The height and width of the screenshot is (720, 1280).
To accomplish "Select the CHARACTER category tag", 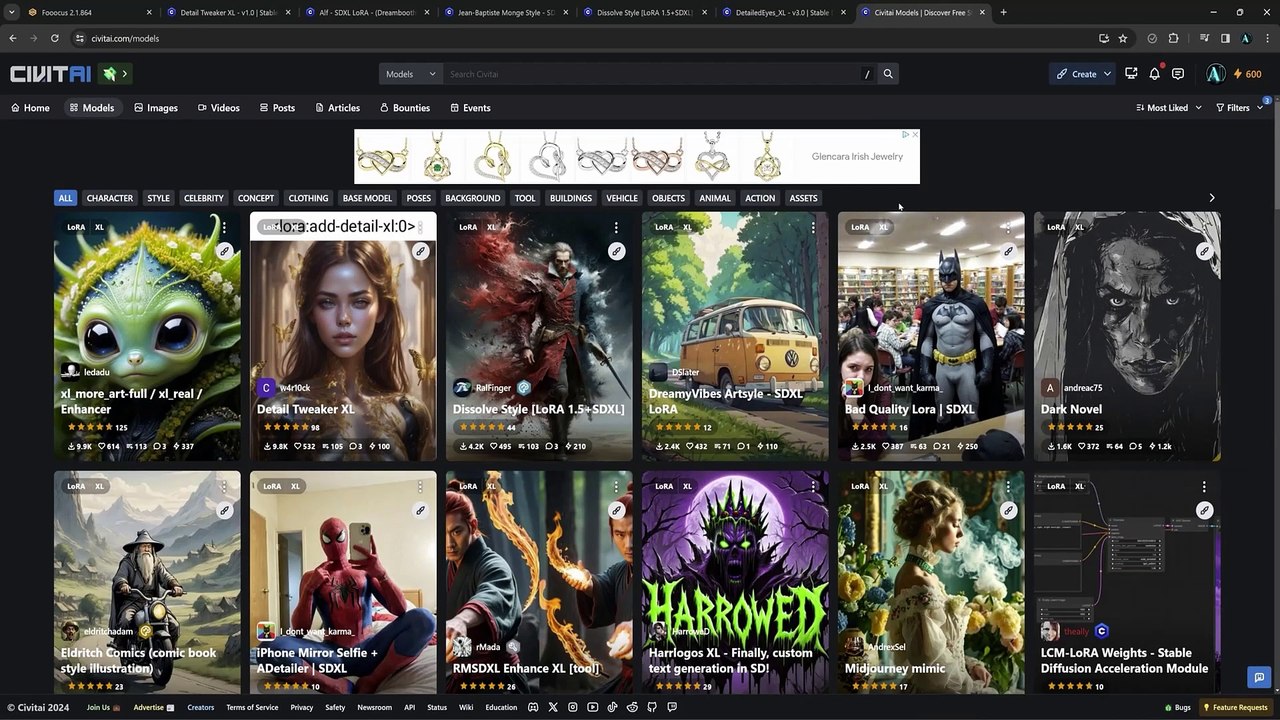I will point(109,198).
